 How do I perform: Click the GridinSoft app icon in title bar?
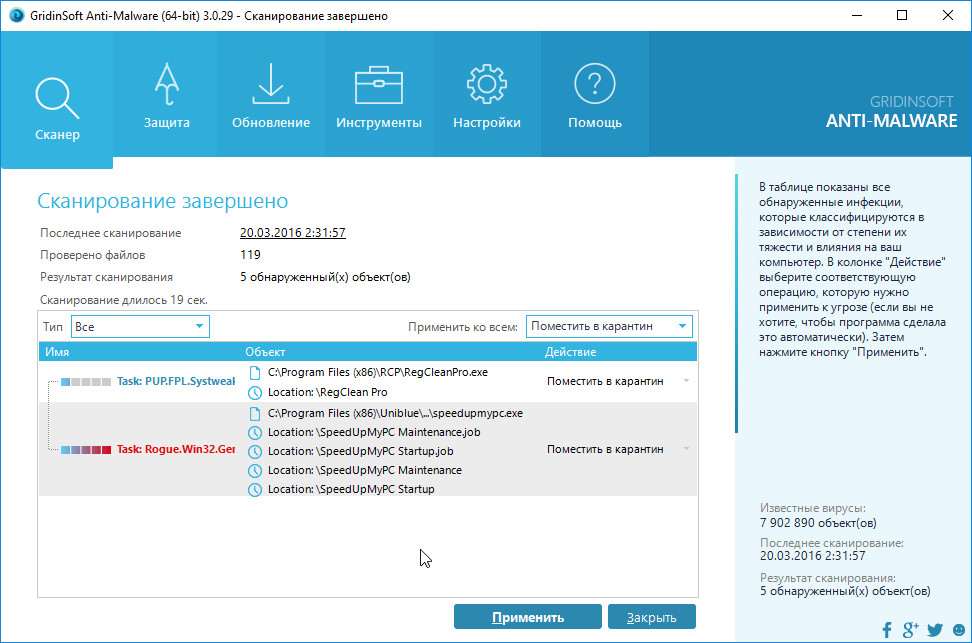(x=16, y=16)
